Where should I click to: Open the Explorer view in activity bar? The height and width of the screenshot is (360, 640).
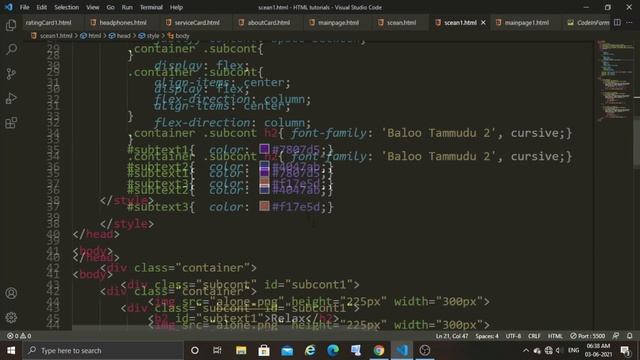11,25
